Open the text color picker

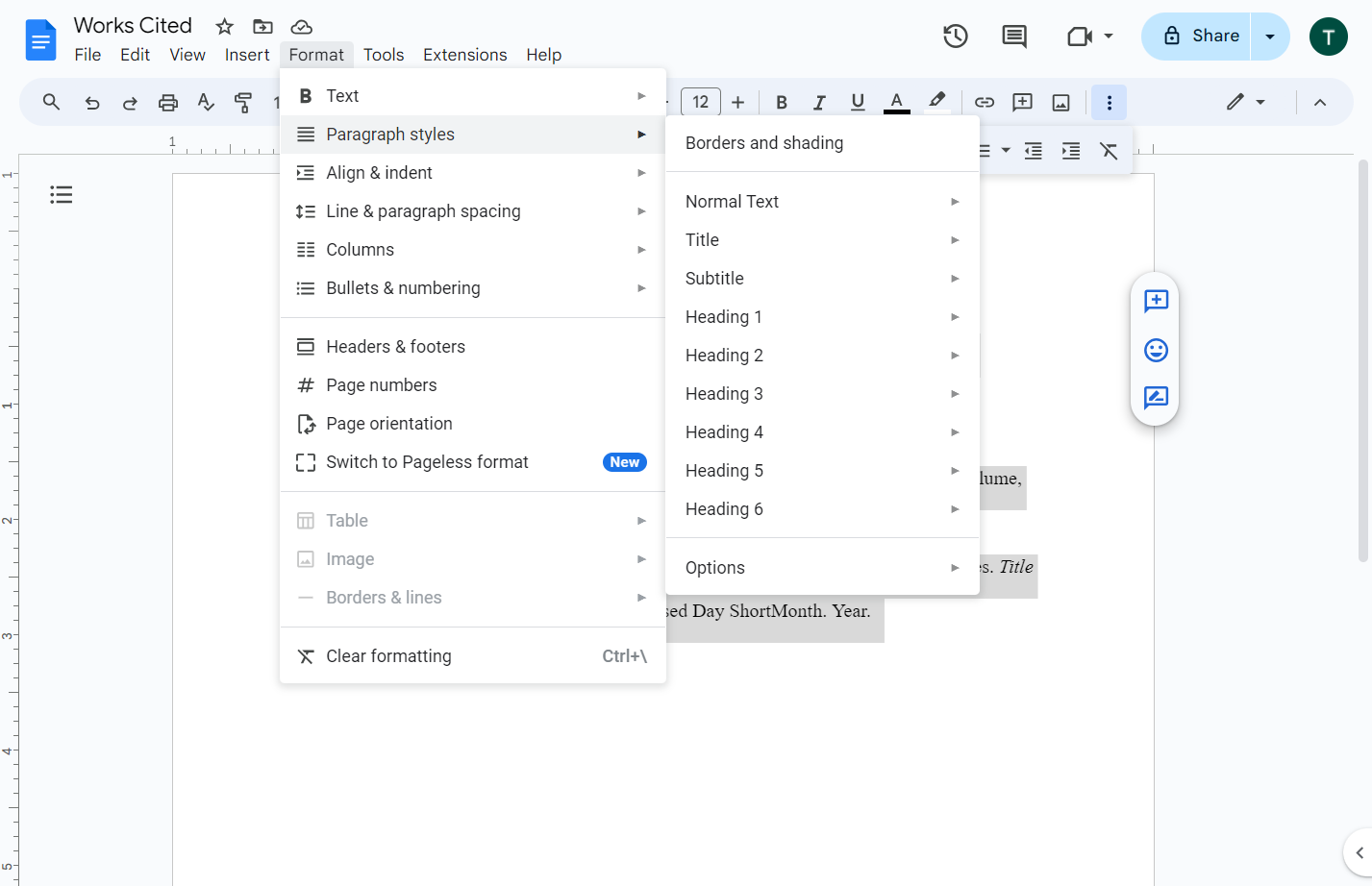click(x=896, y=102)
